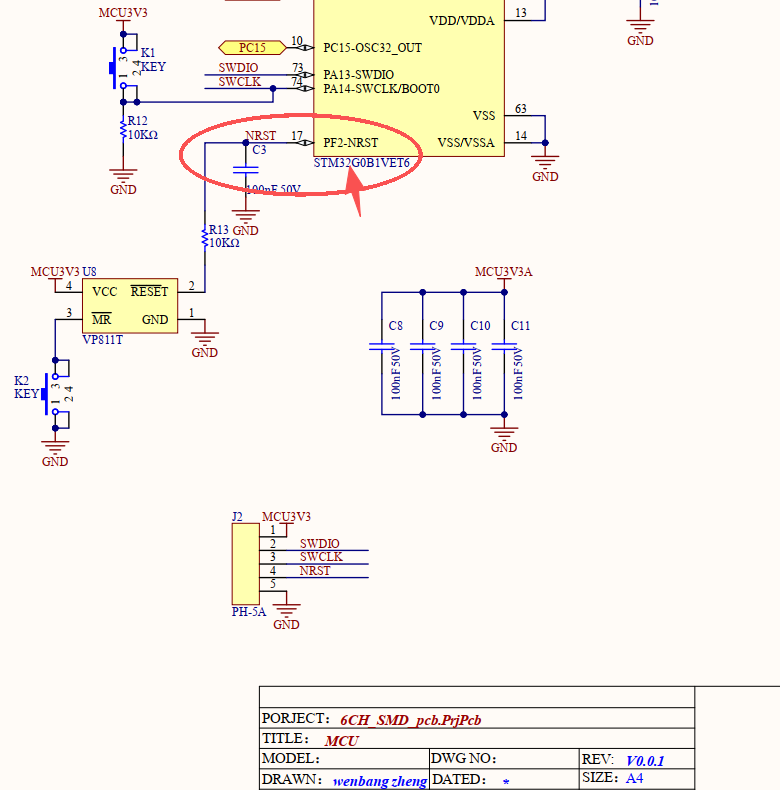Click project name 6CH_SMD_pcb.PrjPcb in title block

[411, 720]
